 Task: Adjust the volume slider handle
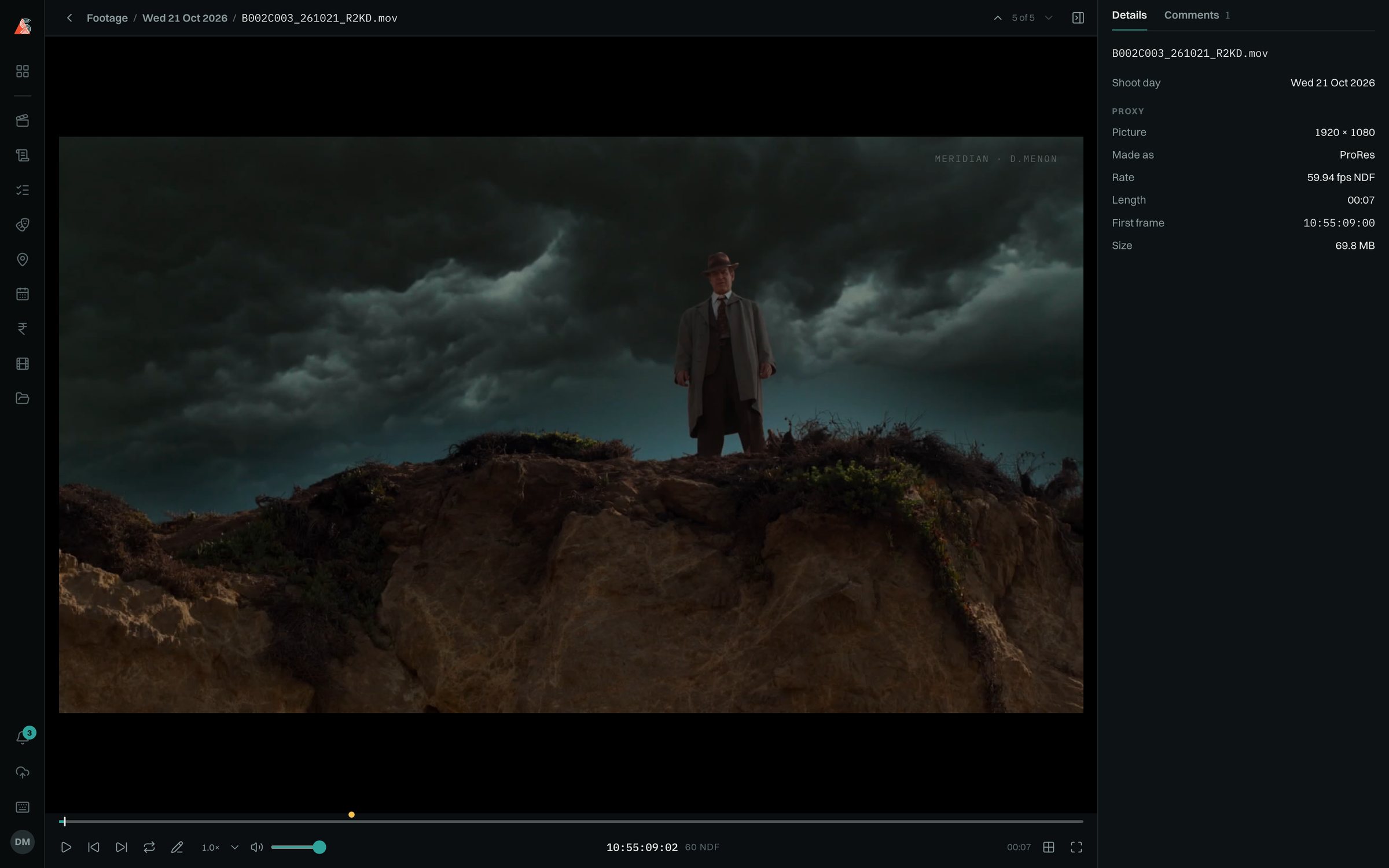click(319, 847)
